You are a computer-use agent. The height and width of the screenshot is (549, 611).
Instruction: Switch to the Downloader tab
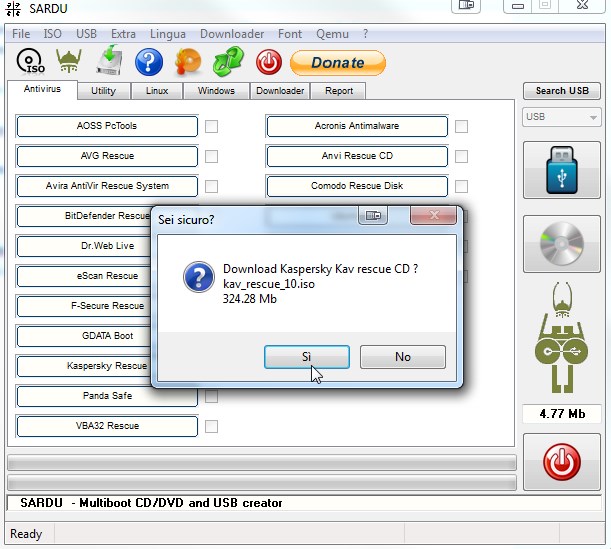point(280,91)
